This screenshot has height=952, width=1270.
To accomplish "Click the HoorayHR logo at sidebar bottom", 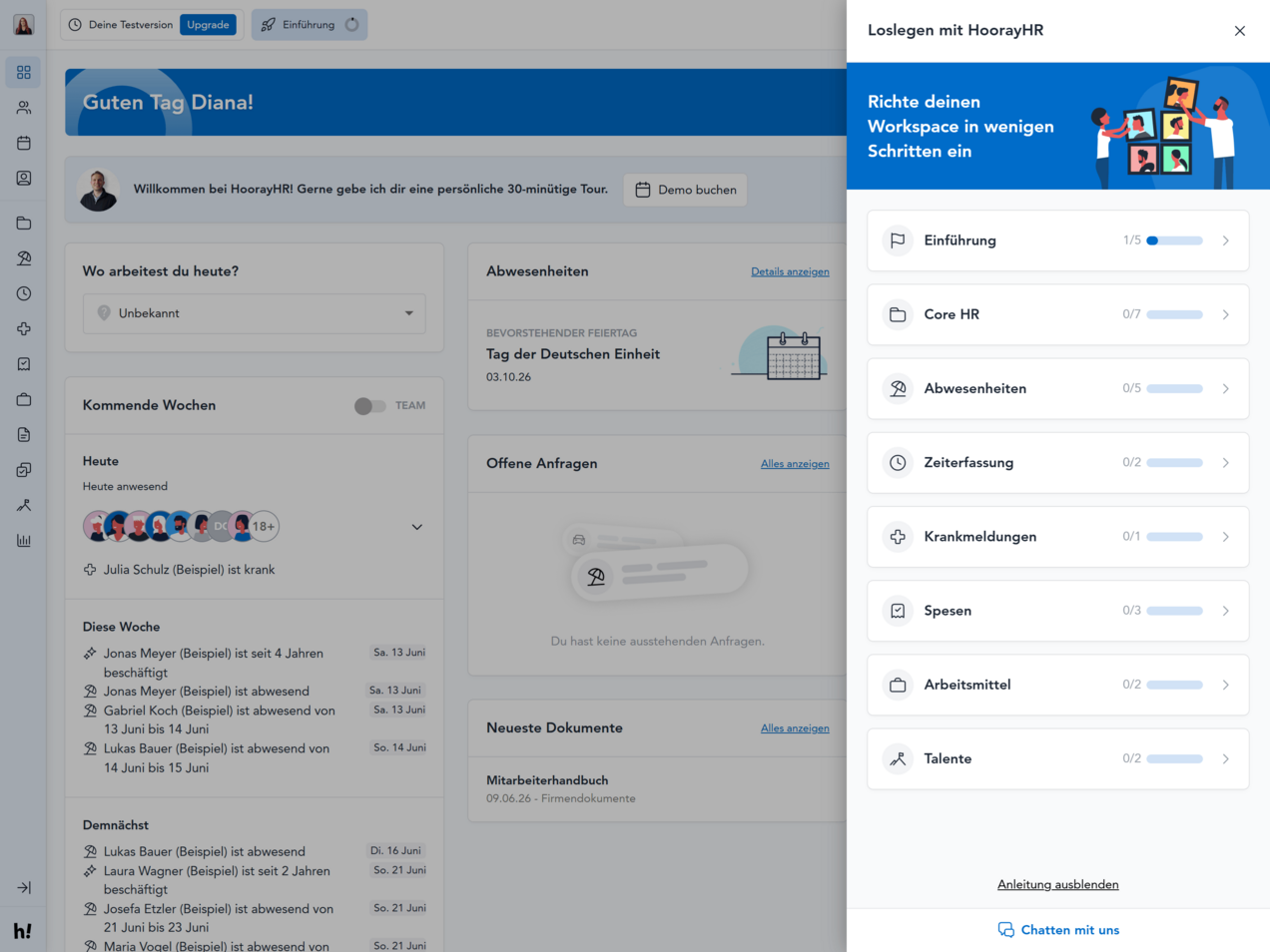I will [23, 931].
